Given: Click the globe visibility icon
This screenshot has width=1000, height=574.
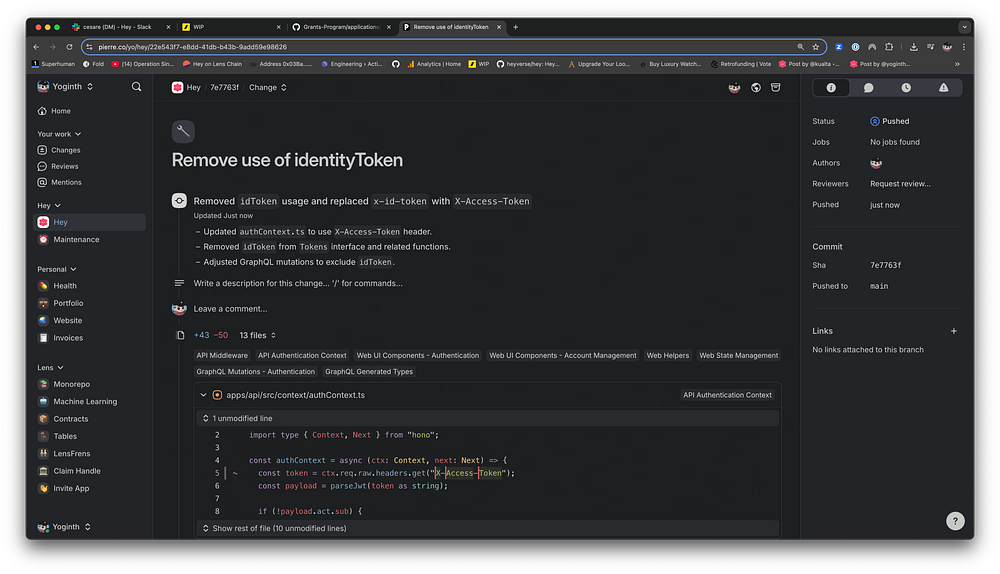Looking at the screenshot, I should point(756,88).
